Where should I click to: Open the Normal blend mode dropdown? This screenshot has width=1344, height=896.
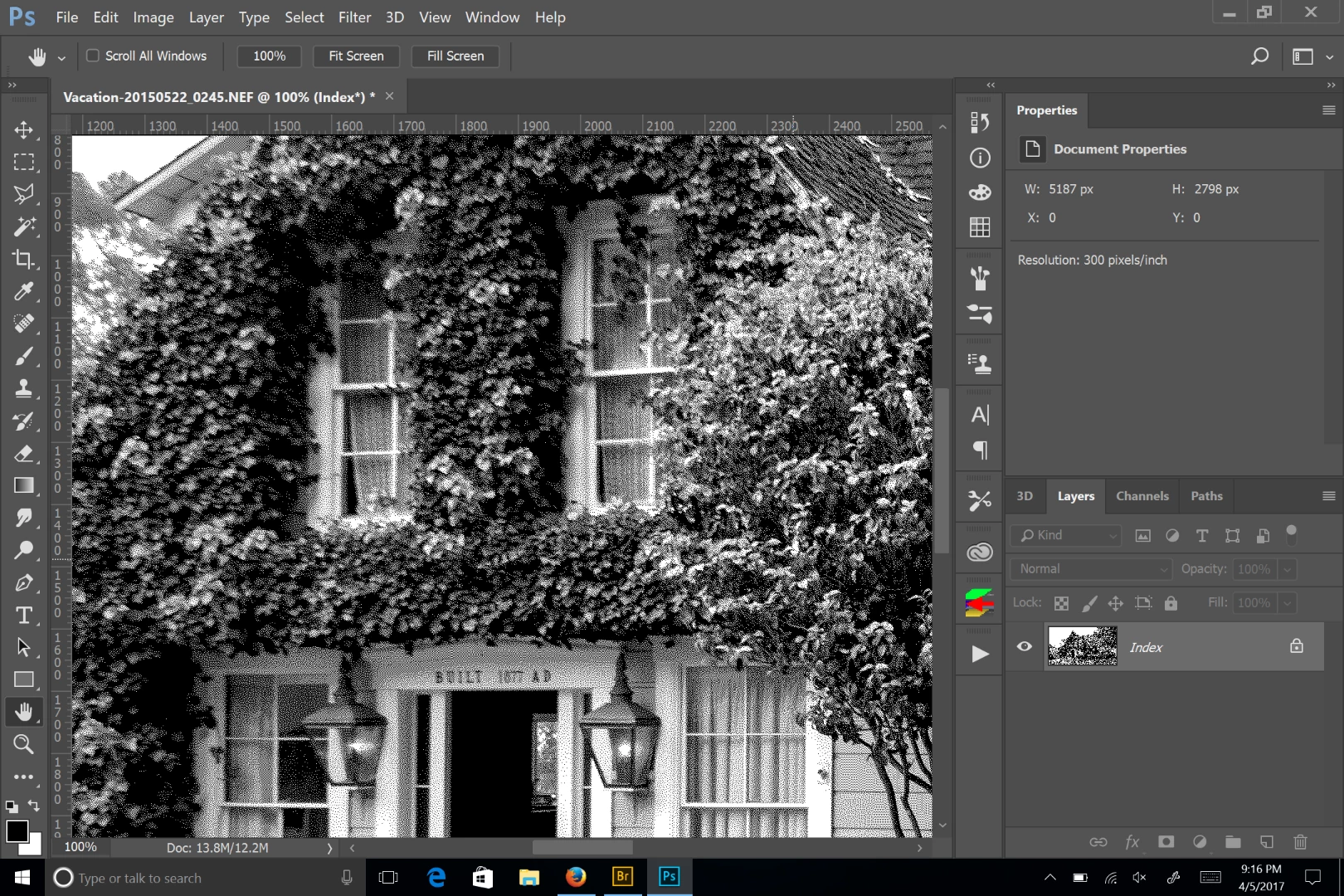tap(1091, 569)
